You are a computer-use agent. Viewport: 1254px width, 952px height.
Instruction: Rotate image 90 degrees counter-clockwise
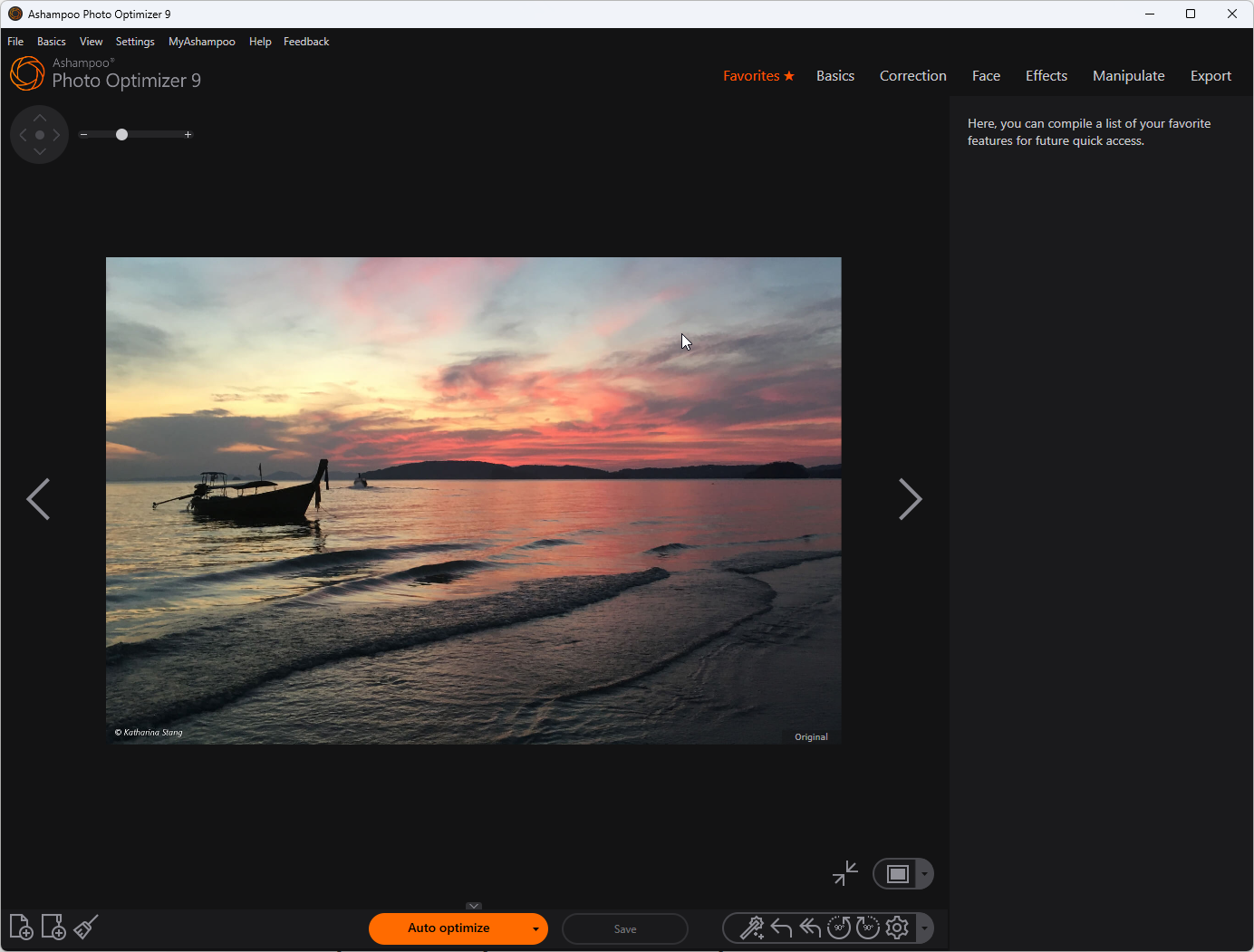pyautogui.click(x=839, y=928)
